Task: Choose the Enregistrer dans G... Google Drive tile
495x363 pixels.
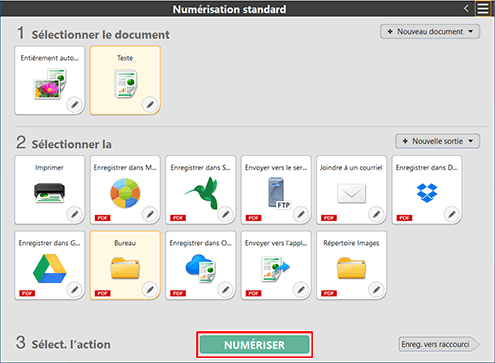Action: (50, 265)
